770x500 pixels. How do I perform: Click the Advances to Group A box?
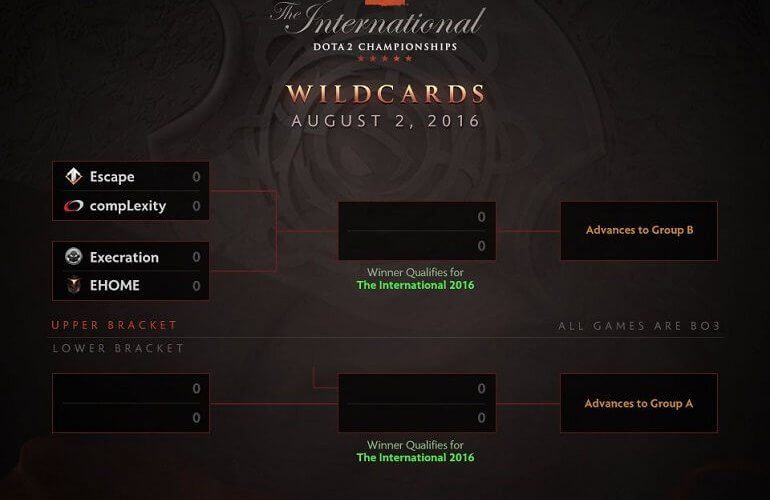tap(639, 403)
